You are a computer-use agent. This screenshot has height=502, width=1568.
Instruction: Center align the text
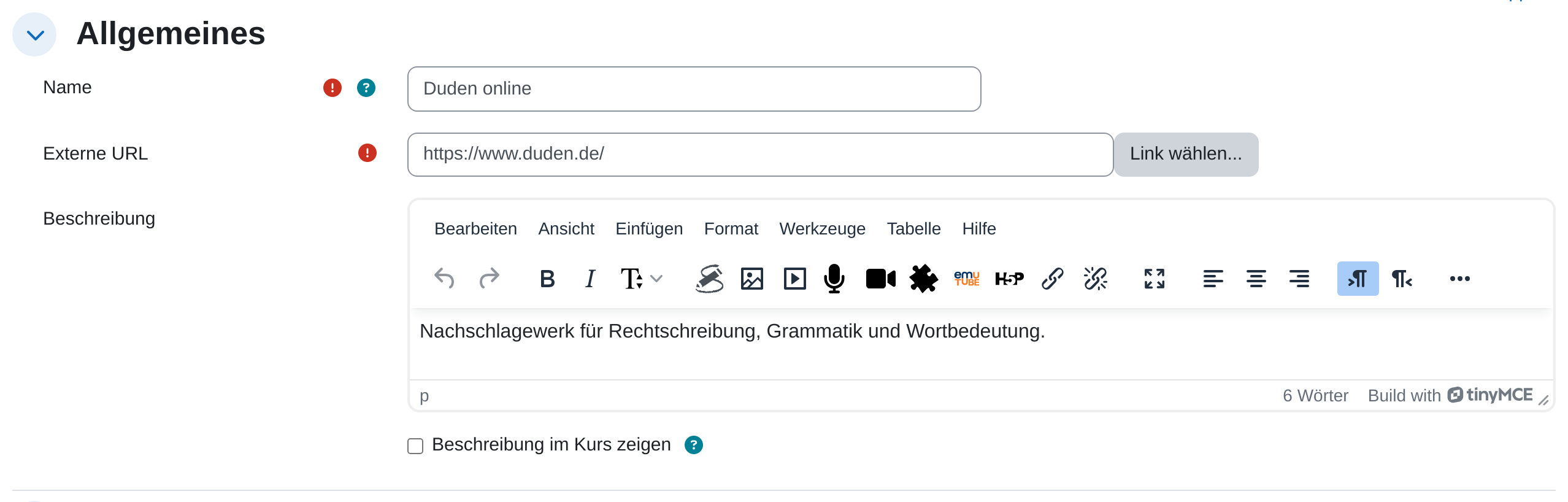tap(1256, 279)
